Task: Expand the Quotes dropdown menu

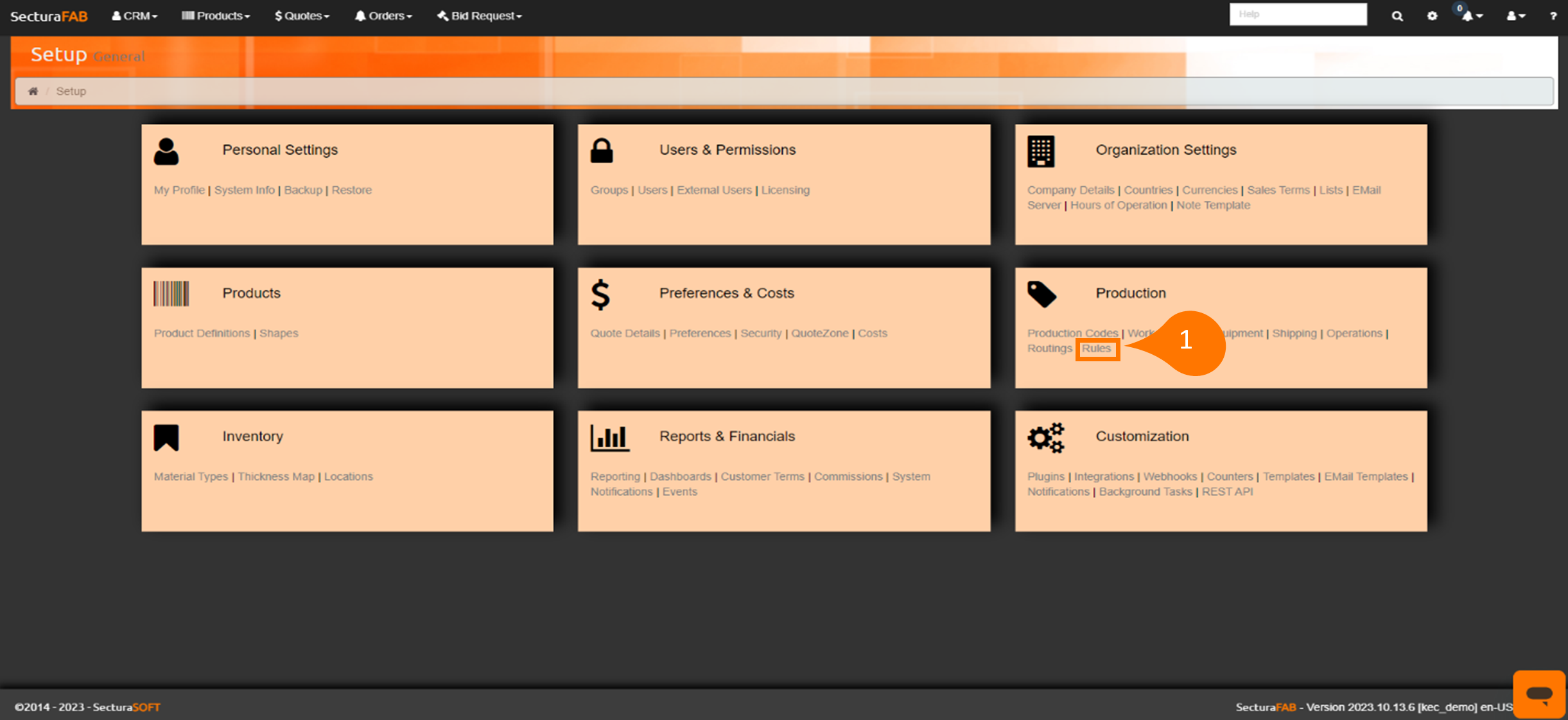Action: click(302, 16)
